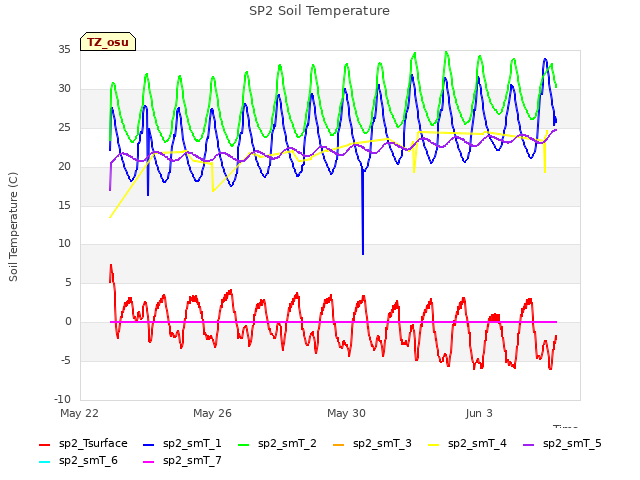Click the Jun 3 x-axis tick label
This screenshot has height=480, width=640.
click(479, 413)
